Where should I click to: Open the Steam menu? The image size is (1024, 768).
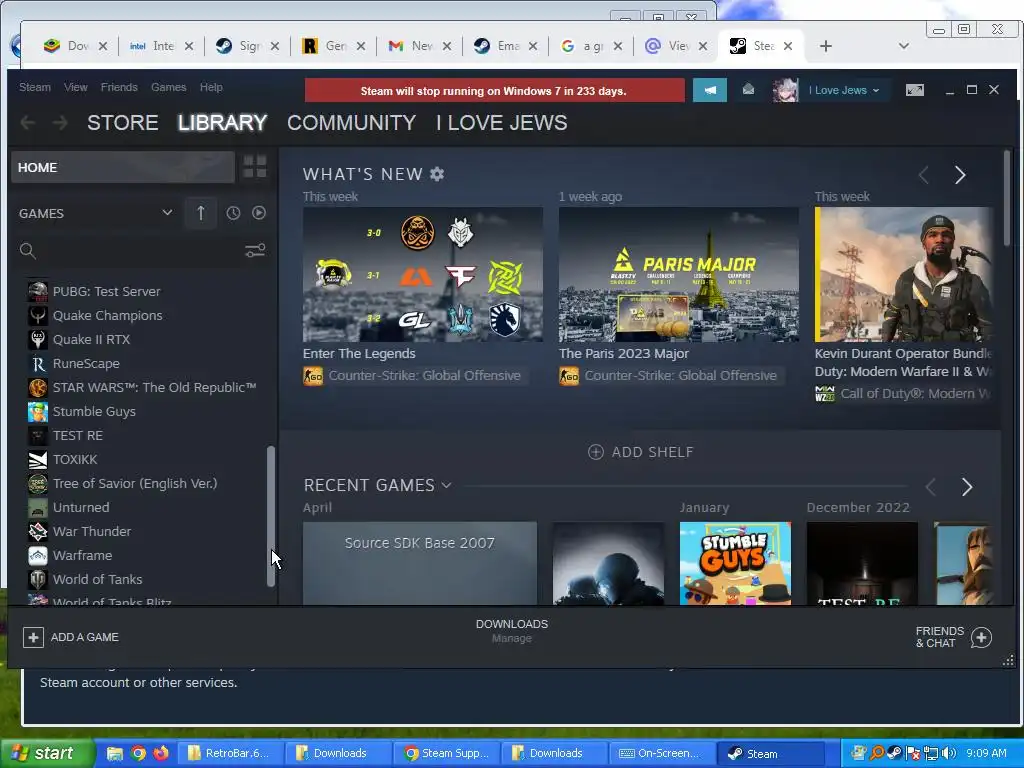35,87
